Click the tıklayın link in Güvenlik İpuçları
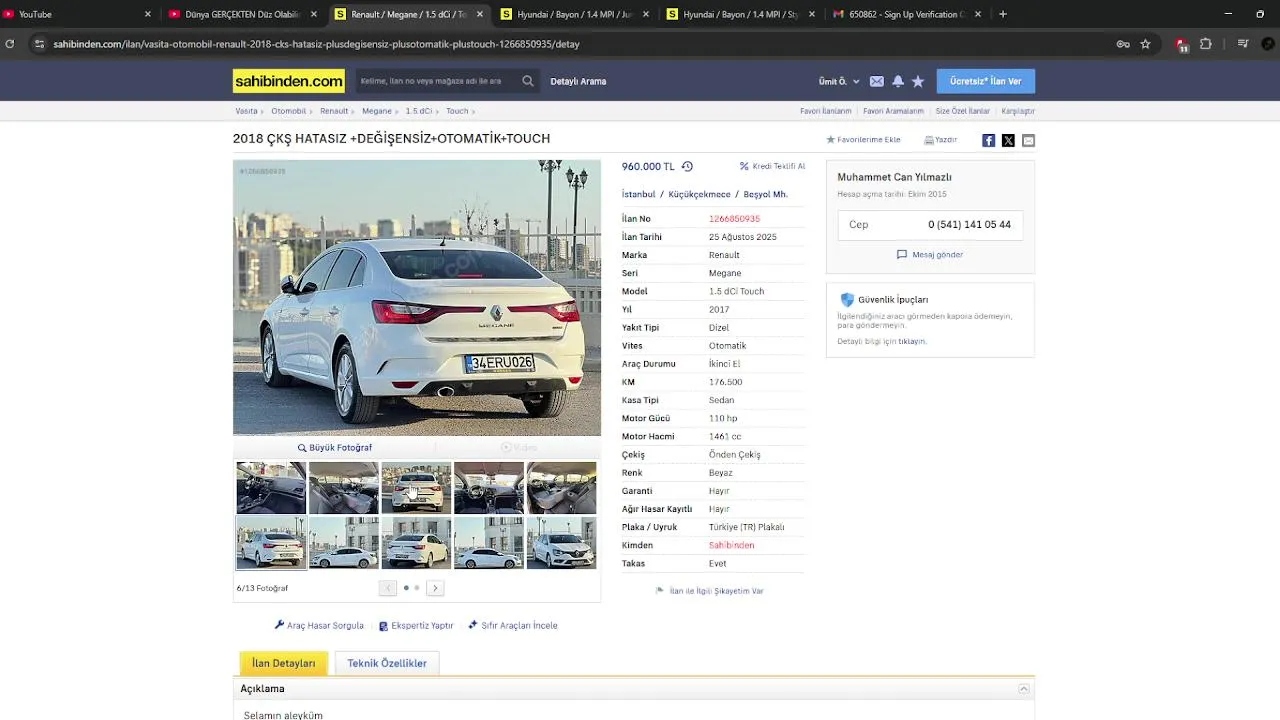The height and width of the screenshot is (720, 1280). coord(912,341)
